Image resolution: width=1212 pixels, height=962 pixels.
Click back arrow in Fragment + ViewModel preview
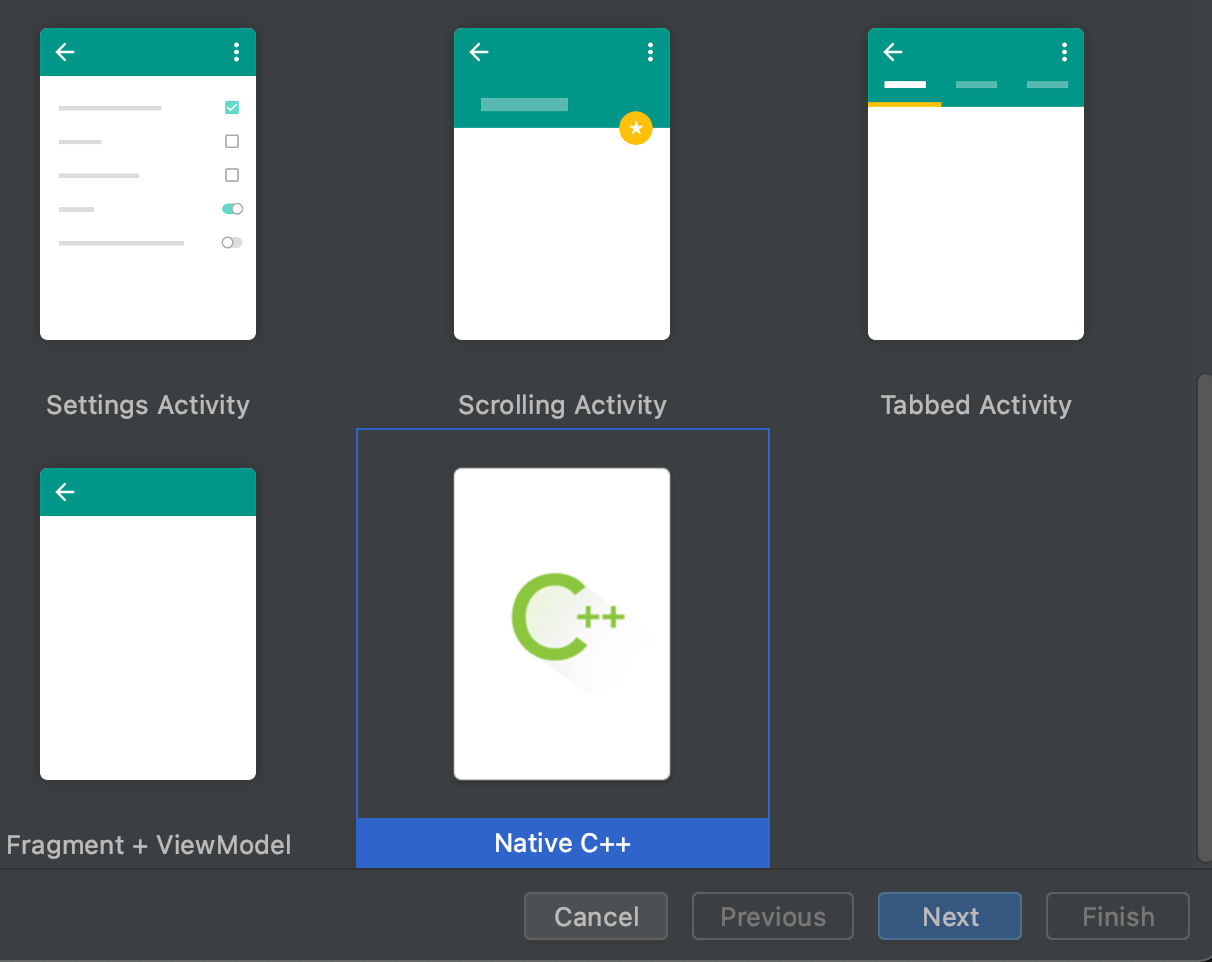[x=65, y=492]
